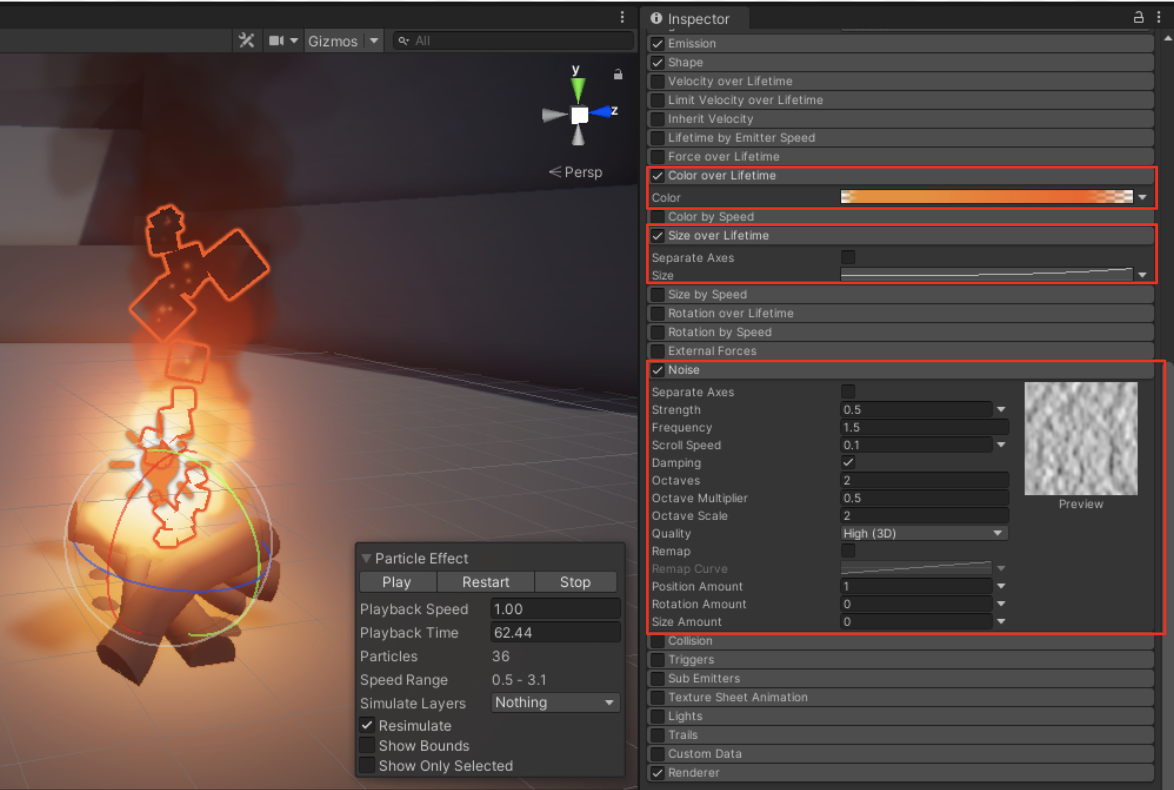Click the Inspector panel lock icon
The image size is (1174, 790).
point(1138,18)
